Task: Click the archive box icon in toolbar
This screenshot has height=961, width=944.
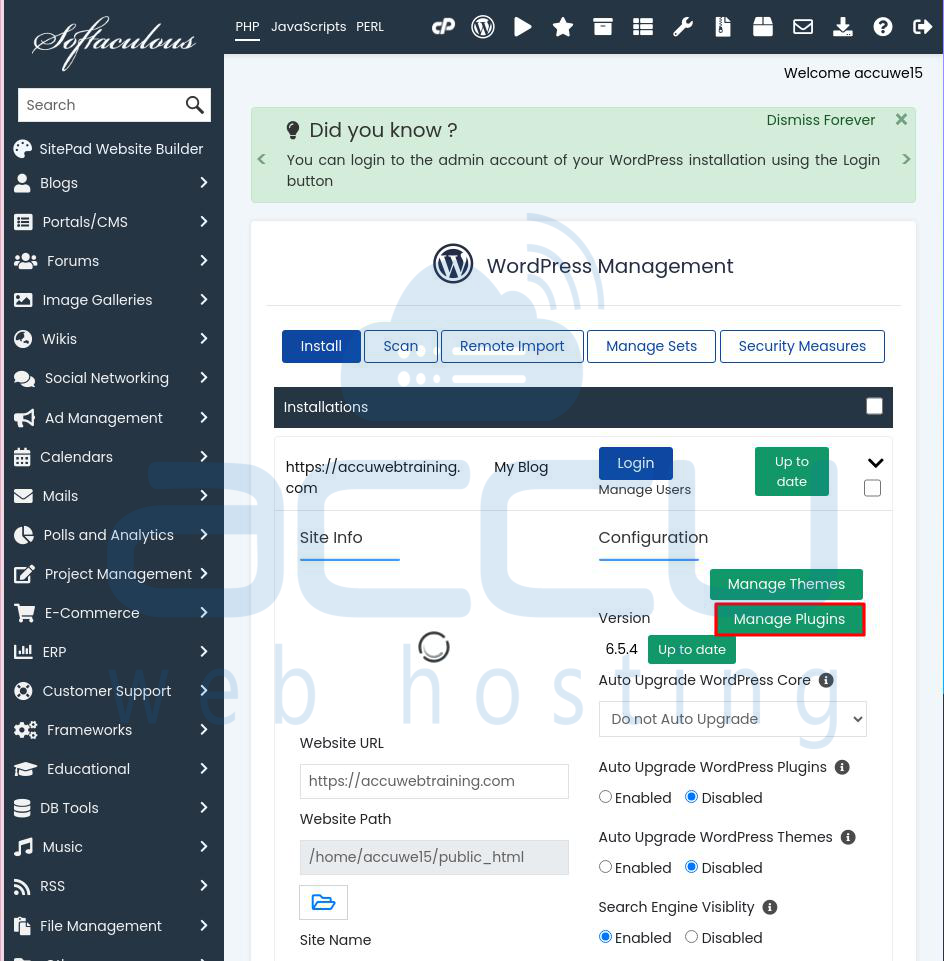Action: (x=603, y=27)
